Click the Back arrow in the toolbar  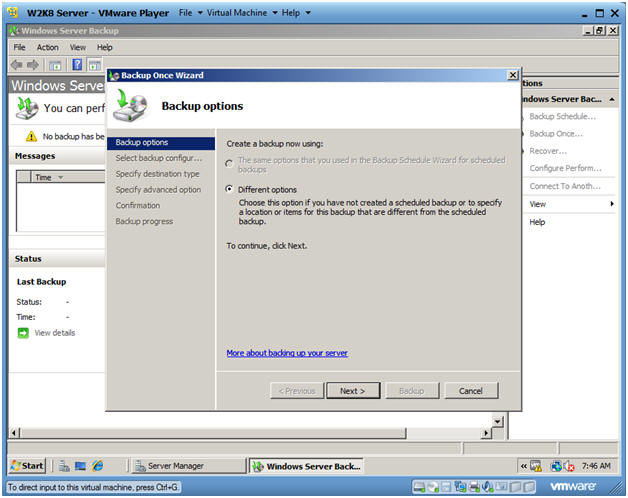tap(16, 65)
